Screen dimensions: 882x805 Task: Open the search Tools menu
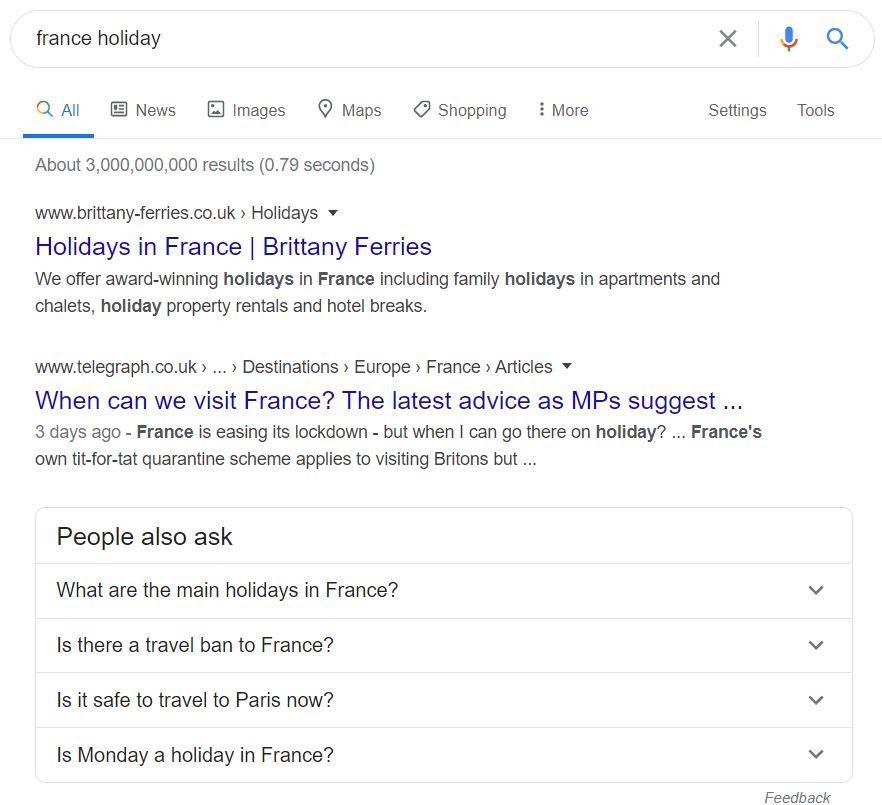tap(815, 110)
